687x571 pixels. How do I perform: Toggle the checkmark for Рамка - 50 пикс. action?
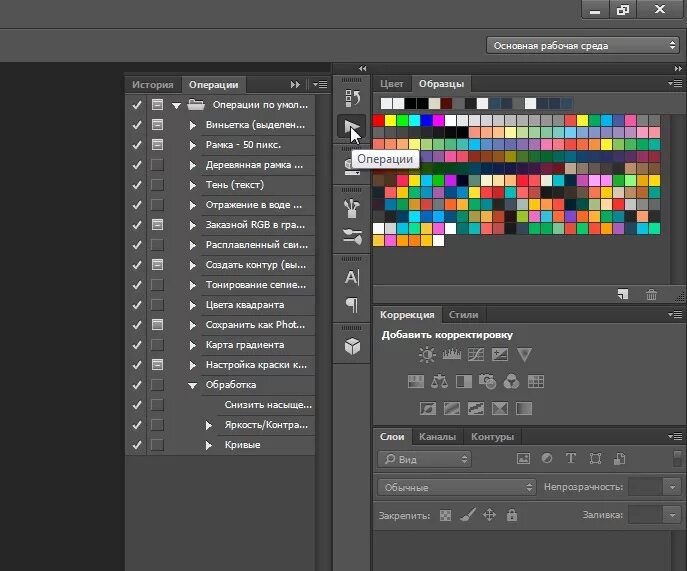[x=137, y=145]
